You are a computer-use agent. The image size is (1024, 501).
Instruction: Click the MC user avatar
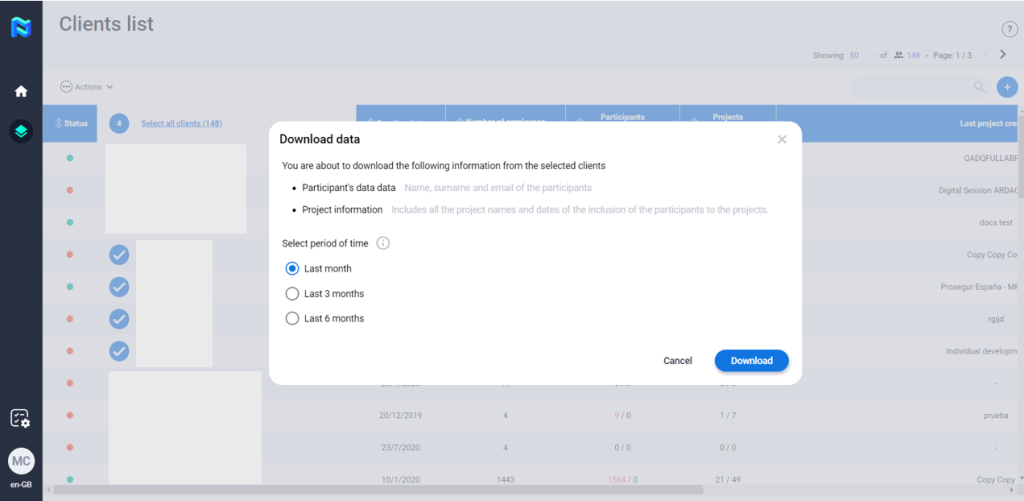tap(21, 461)
